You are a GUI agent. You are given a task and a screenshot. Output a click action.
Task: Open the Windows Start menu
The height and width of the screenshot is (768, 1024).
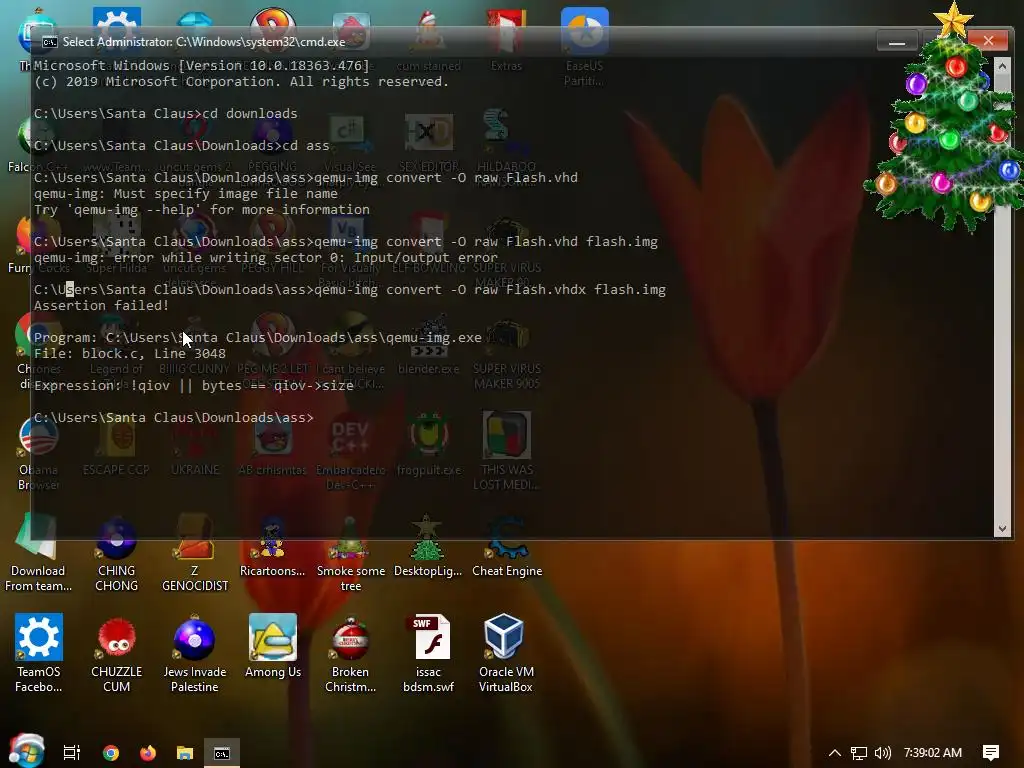27,751
